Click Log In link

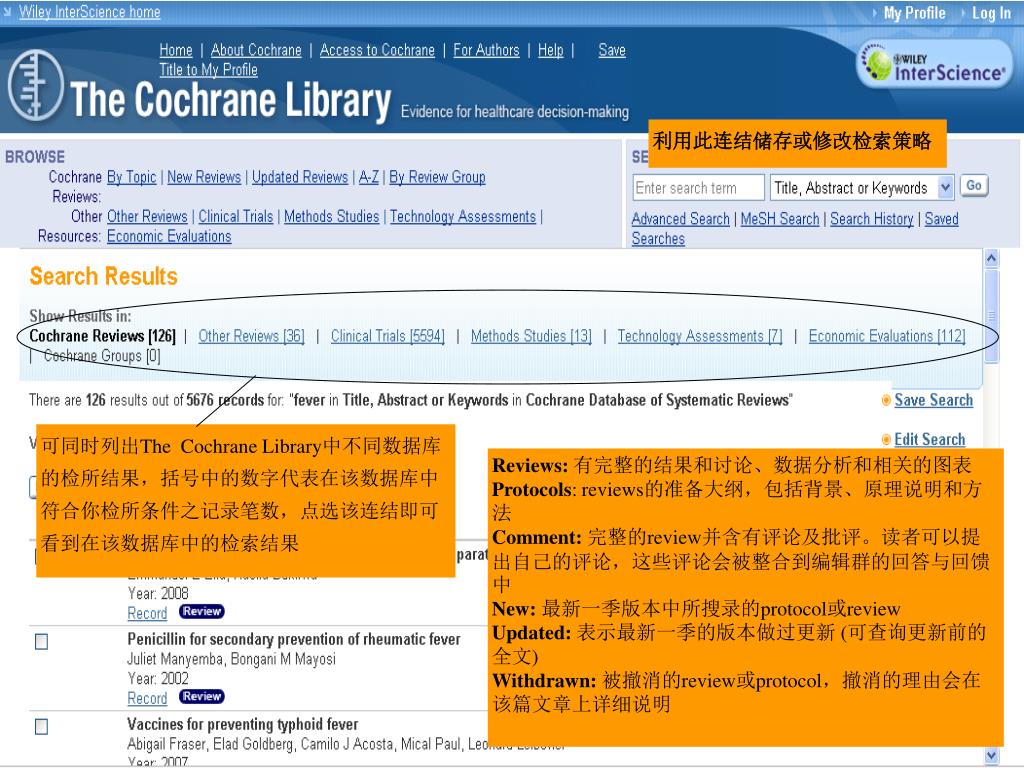tap(991, 12)
